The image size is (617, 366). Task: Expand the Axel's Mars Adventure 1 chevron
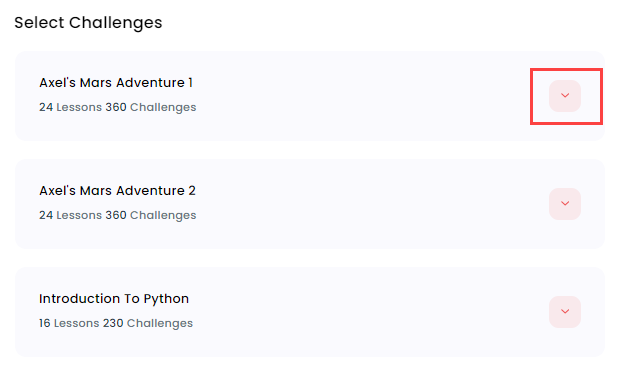click(x=565, y=96)
